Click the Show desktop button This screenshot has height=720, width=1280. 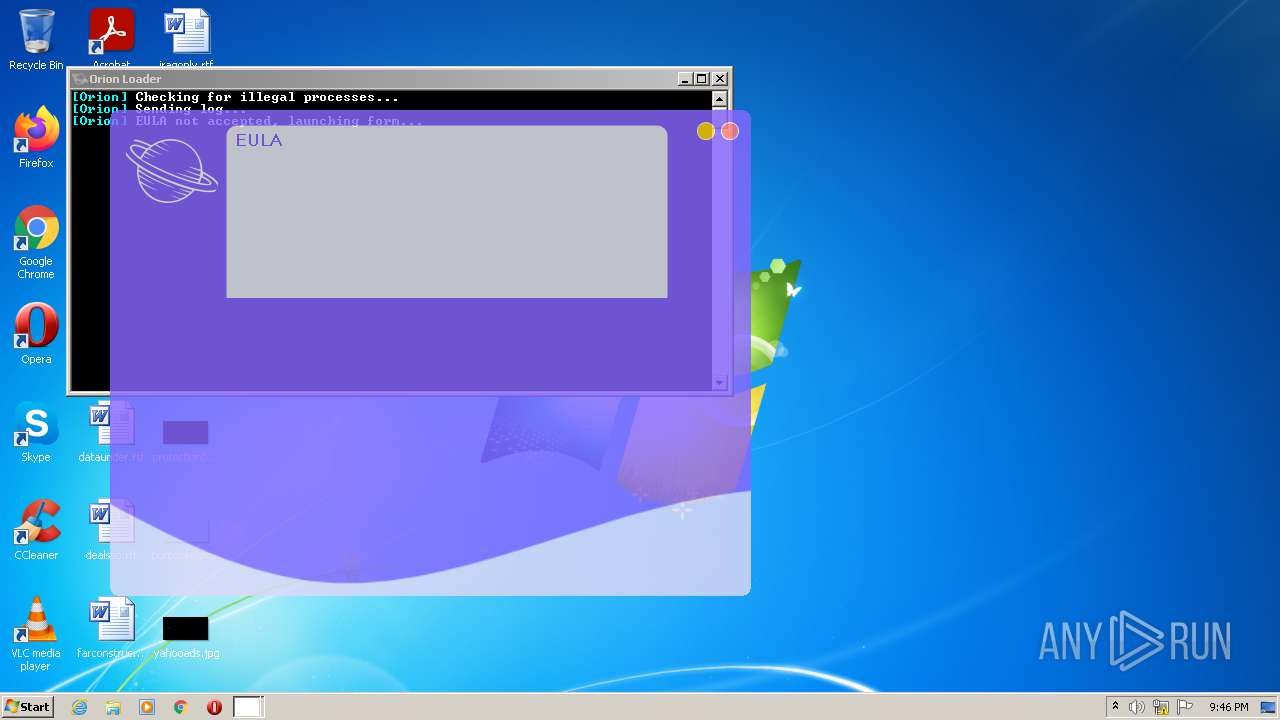1269,707
